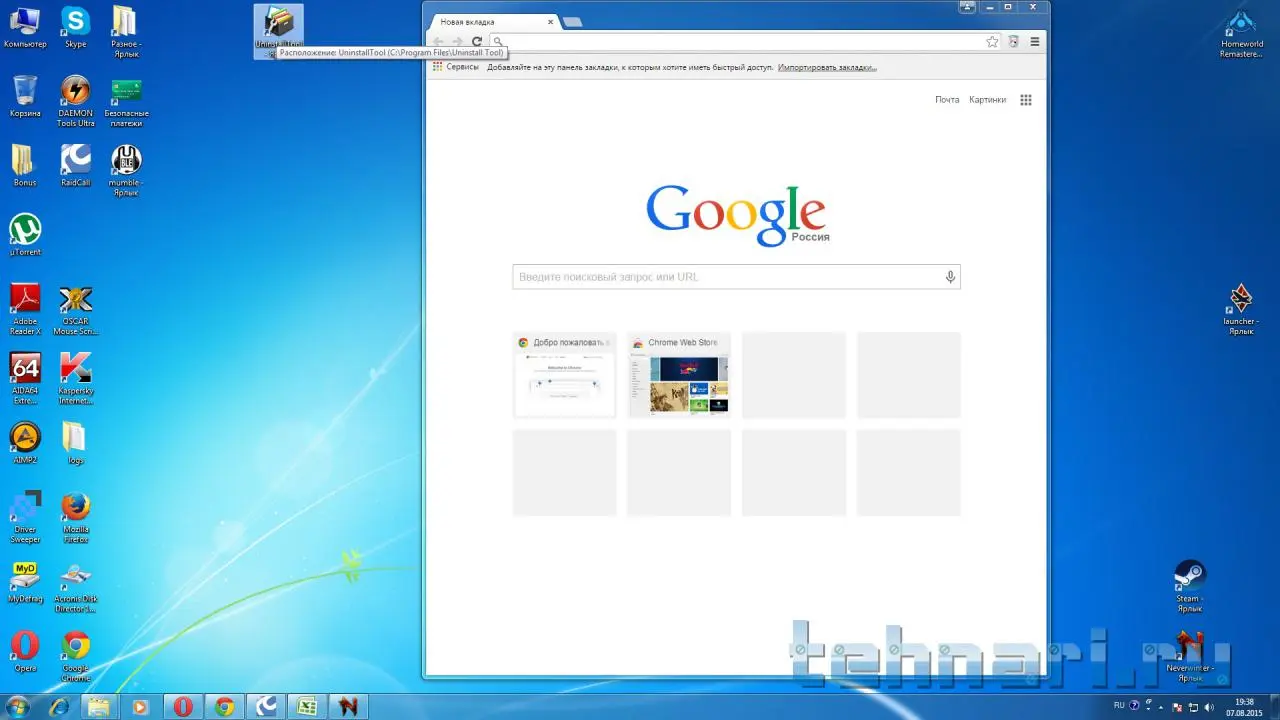Select the Homeworld Remastered desktop icon
Viewport: 1280px width, 720px height.
click(x=1241, y=32)
